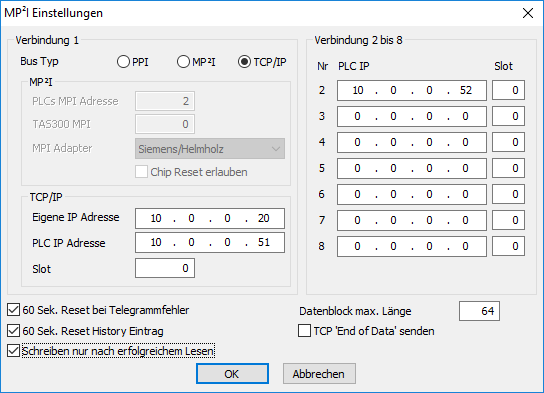Close the MP²I Einstellungen dialog

pos(528,13)
